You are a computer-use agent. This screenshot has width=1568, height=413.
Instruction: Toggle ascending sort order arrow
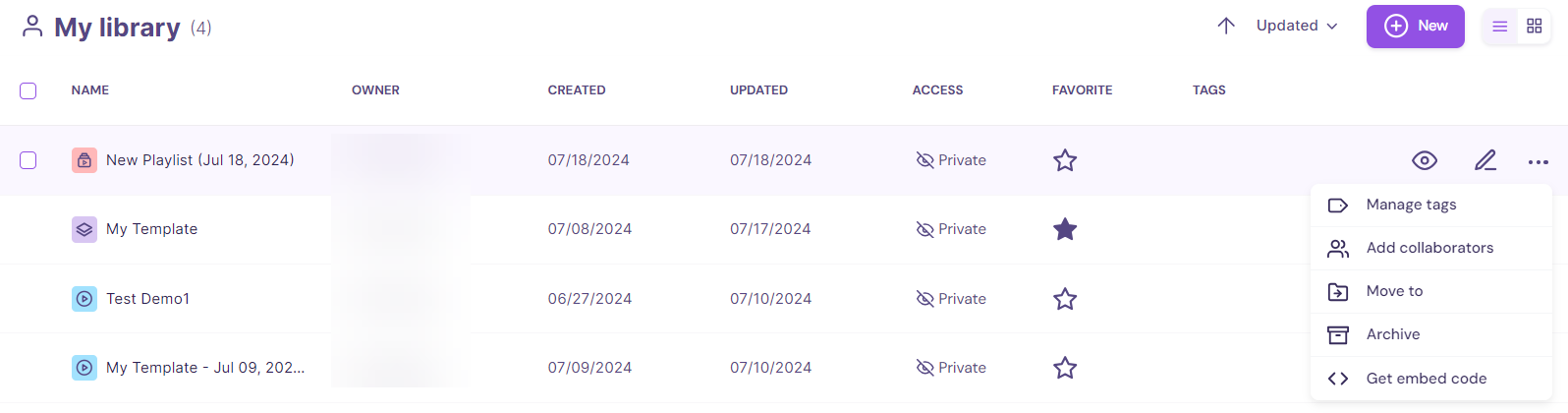pos(1226,26)
